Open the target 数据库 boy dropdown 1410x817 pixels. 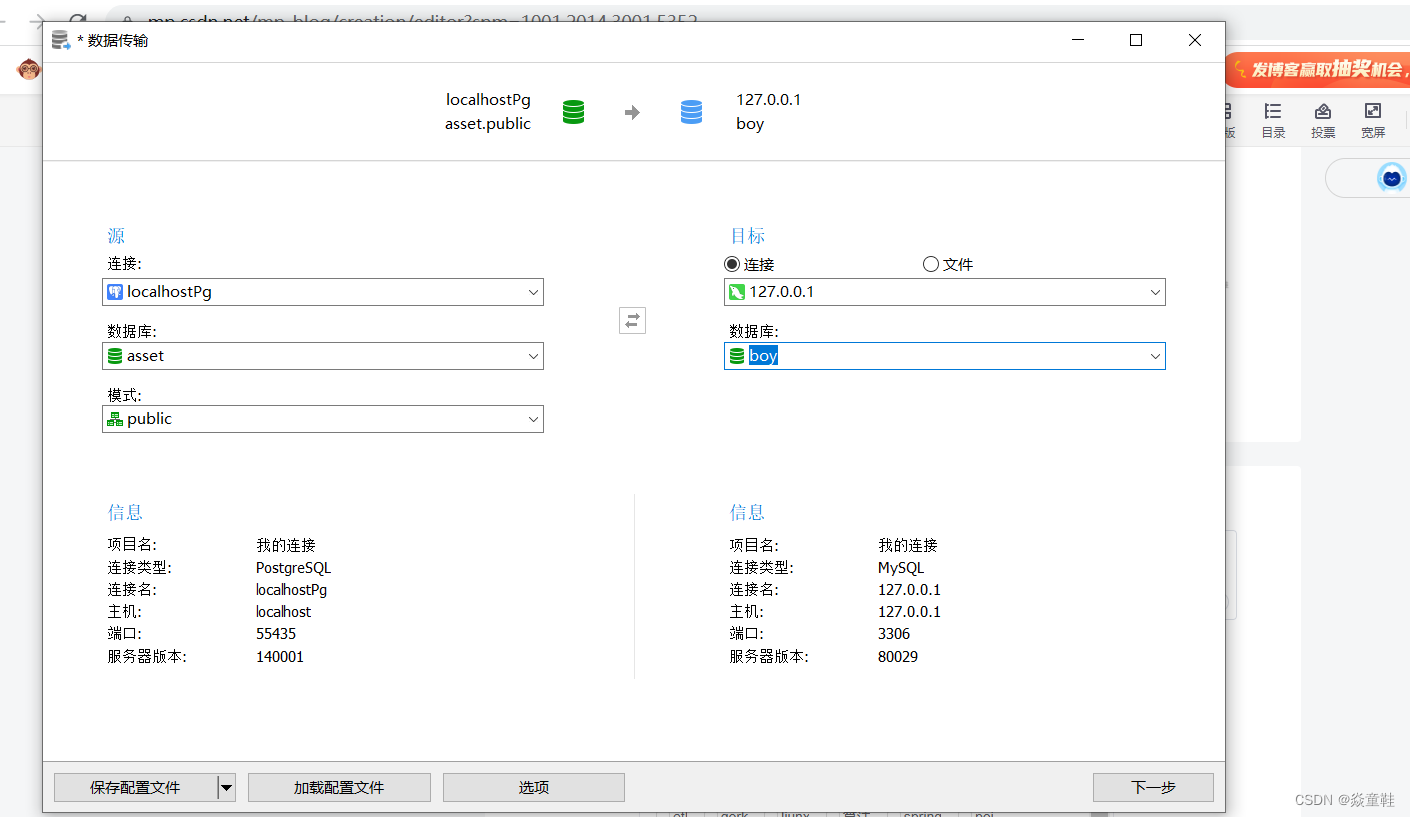pos(1155,356)
